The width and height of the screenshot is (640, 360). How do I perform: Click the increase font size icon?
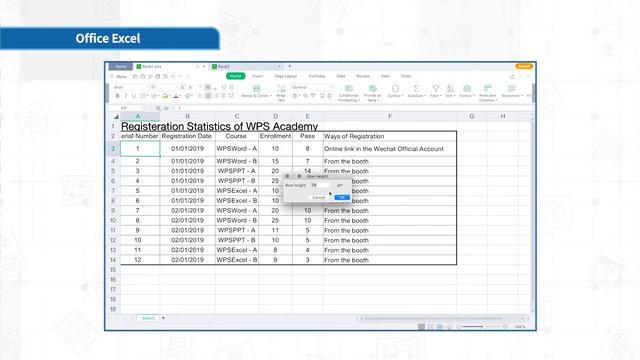click(182, 87)
